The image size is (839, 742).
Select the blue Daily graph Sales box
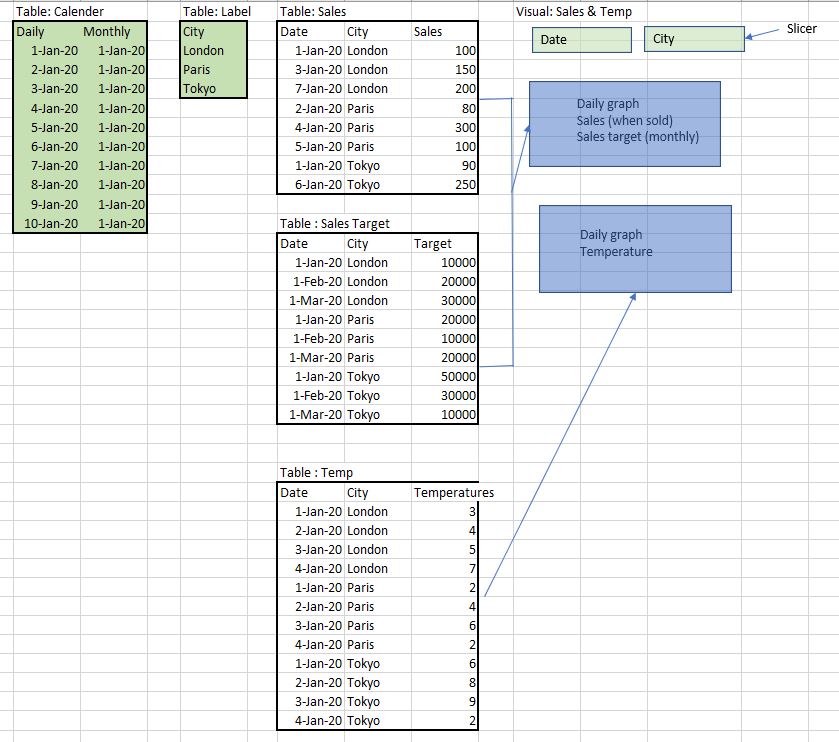tap(624, 124)
